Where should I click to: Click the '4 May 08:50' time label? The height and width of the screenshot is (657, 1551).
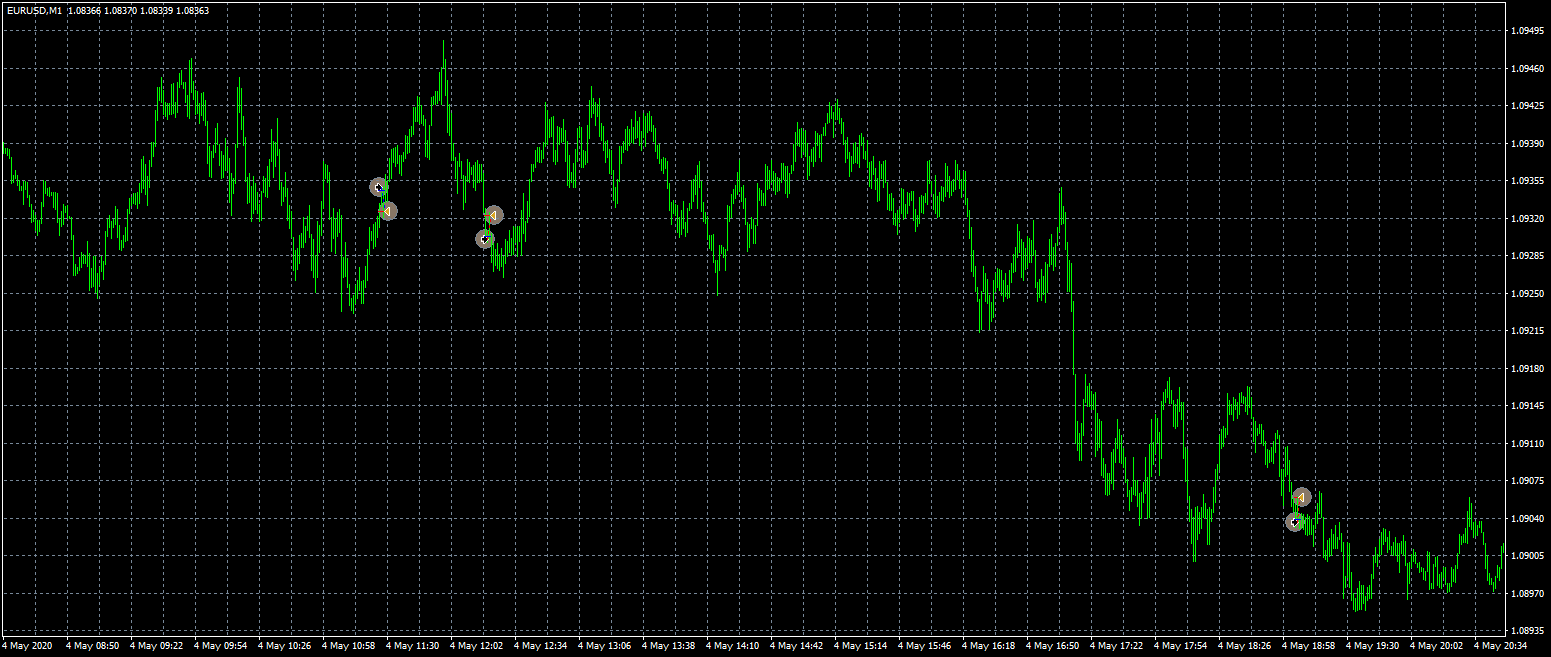[93, 647]
